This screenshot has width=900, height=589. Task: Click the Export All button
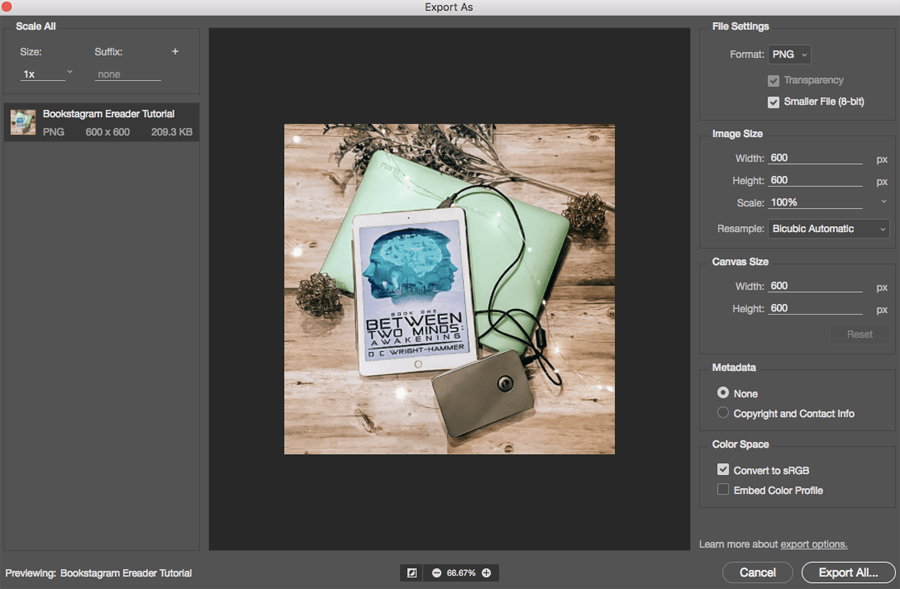848,572
